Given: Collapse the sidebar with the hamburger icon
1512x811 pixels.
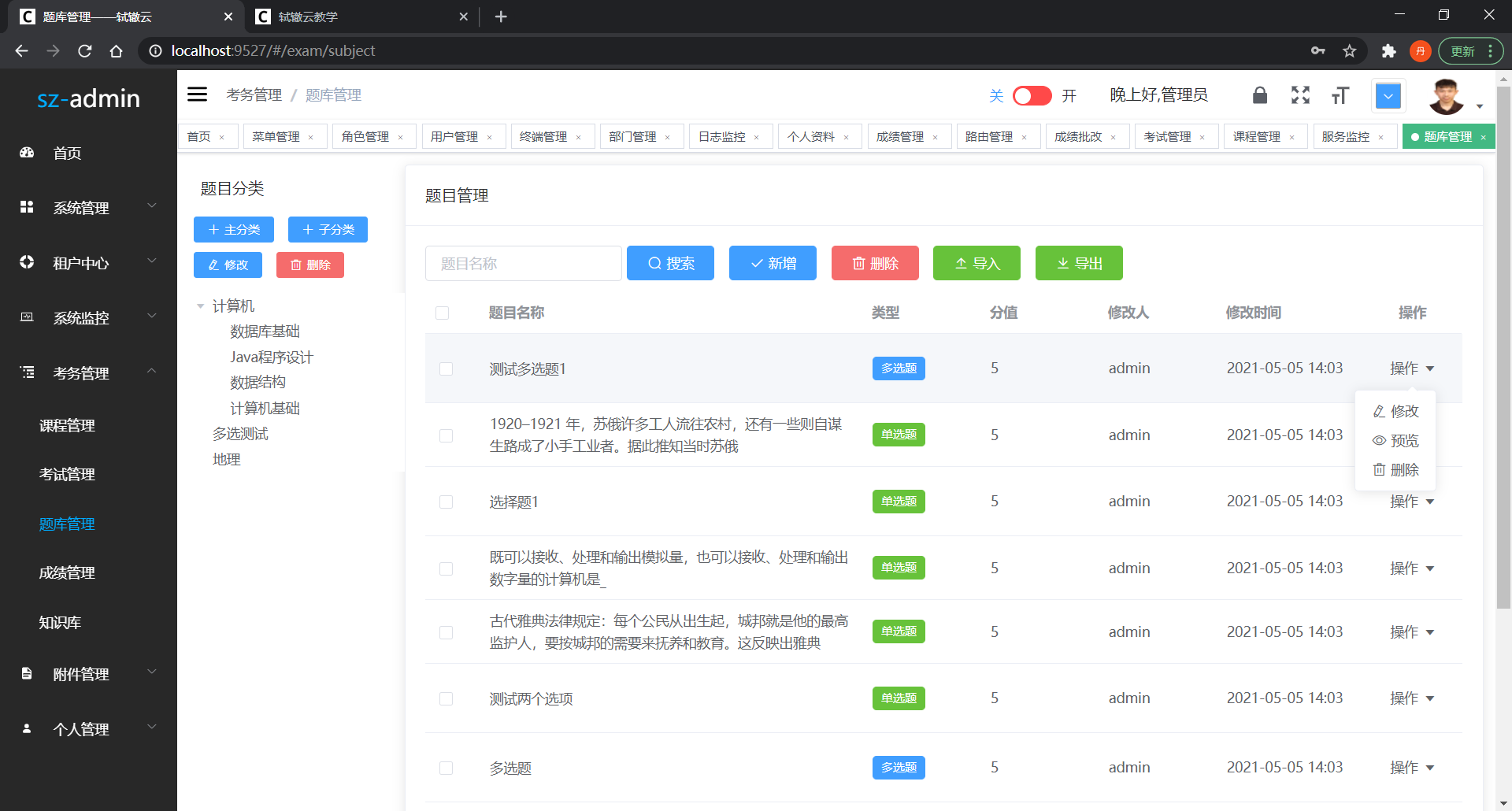Looking at the screenshot, I should pos(197,94).
